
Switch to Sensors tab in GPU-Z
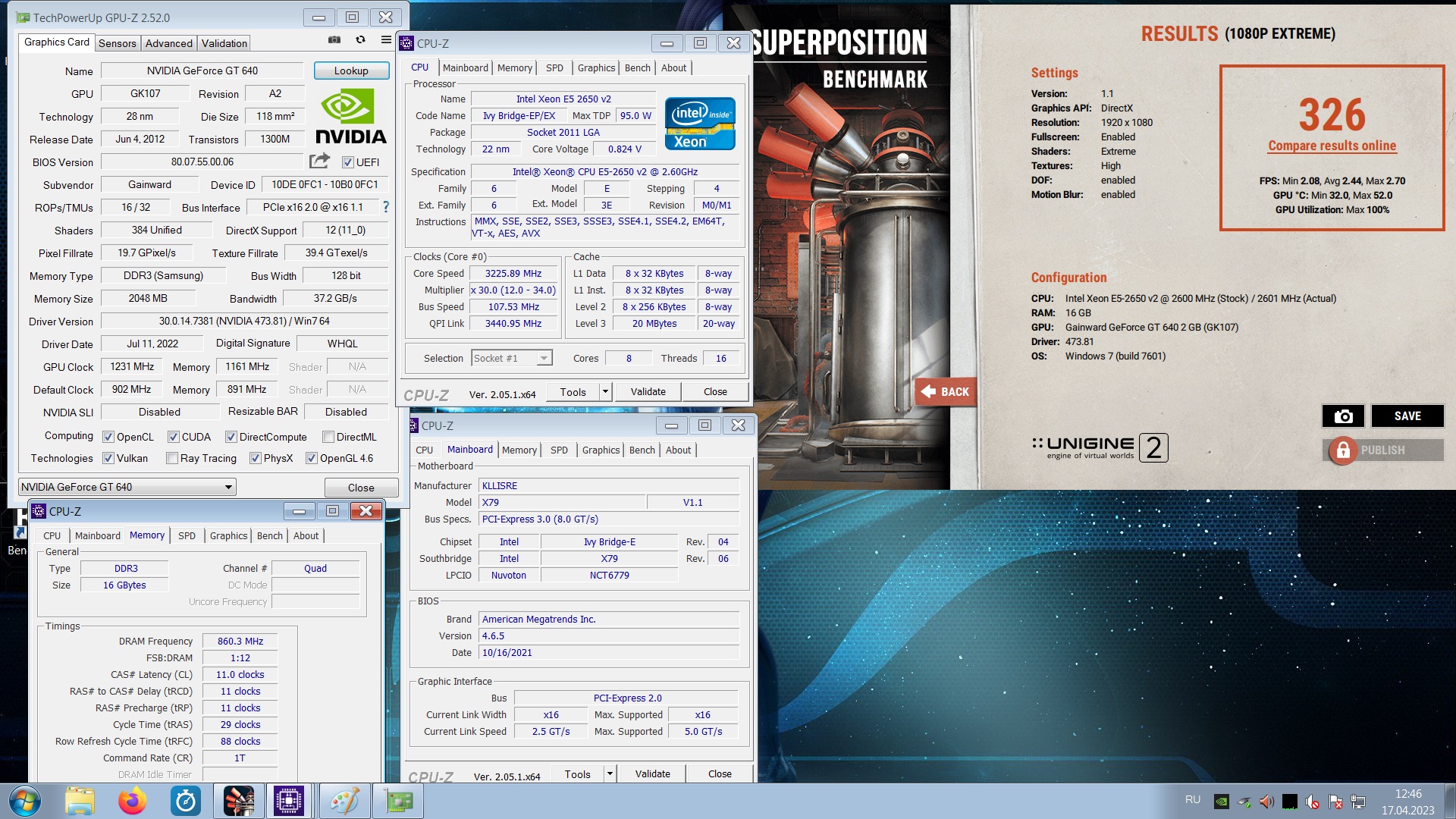click(118, 43)
